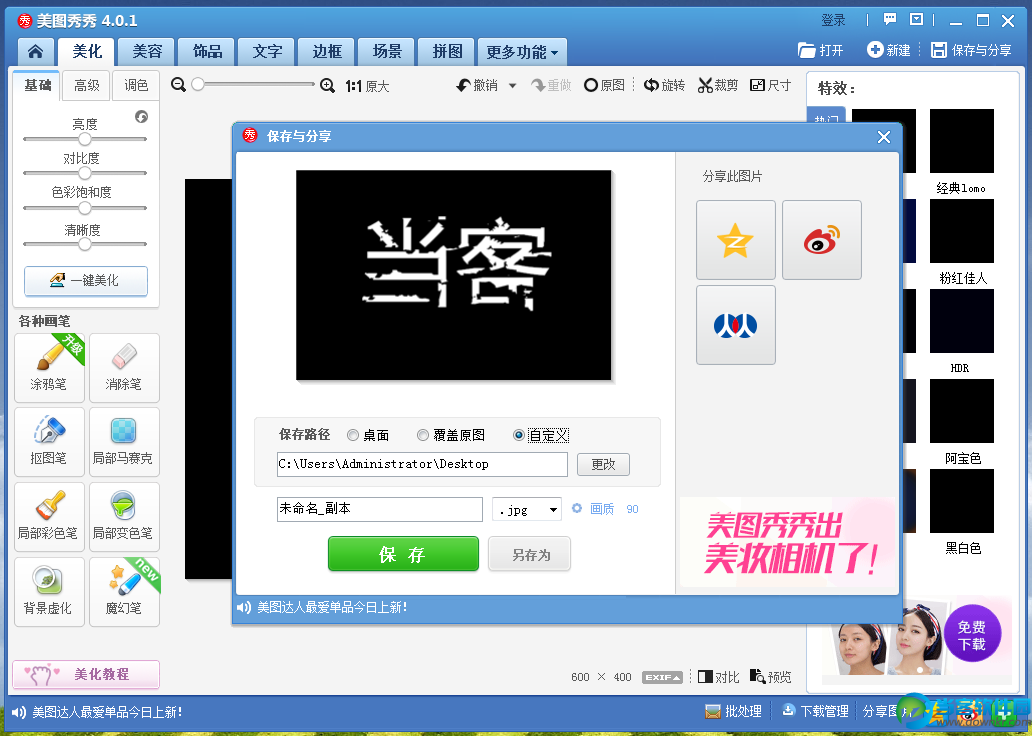The image size is (1032, 736).
Task: Switch to 场景 tab
Action: coord(387,52)
